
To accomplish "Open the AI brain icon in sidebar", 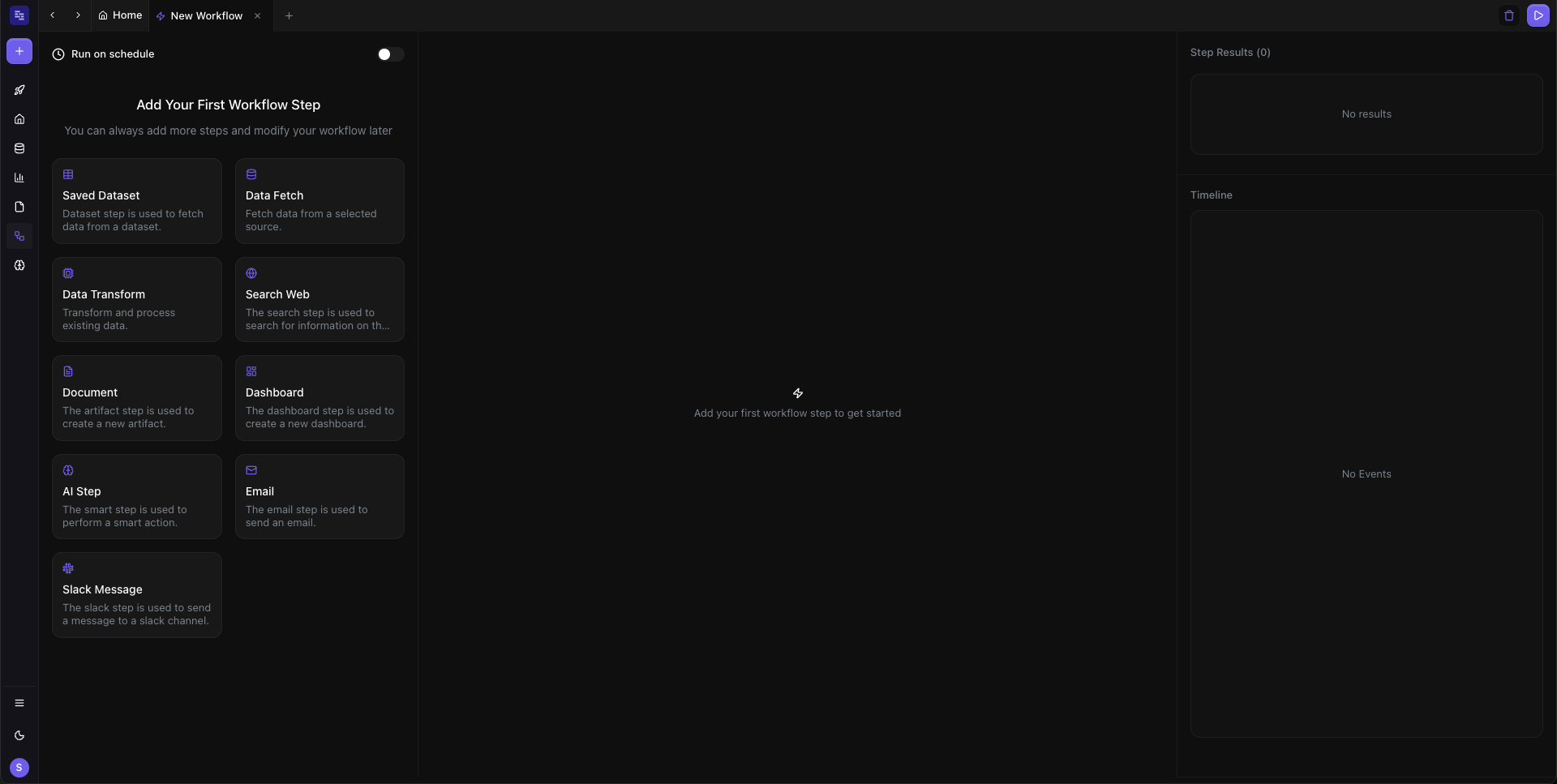I will tap(19, 265).
